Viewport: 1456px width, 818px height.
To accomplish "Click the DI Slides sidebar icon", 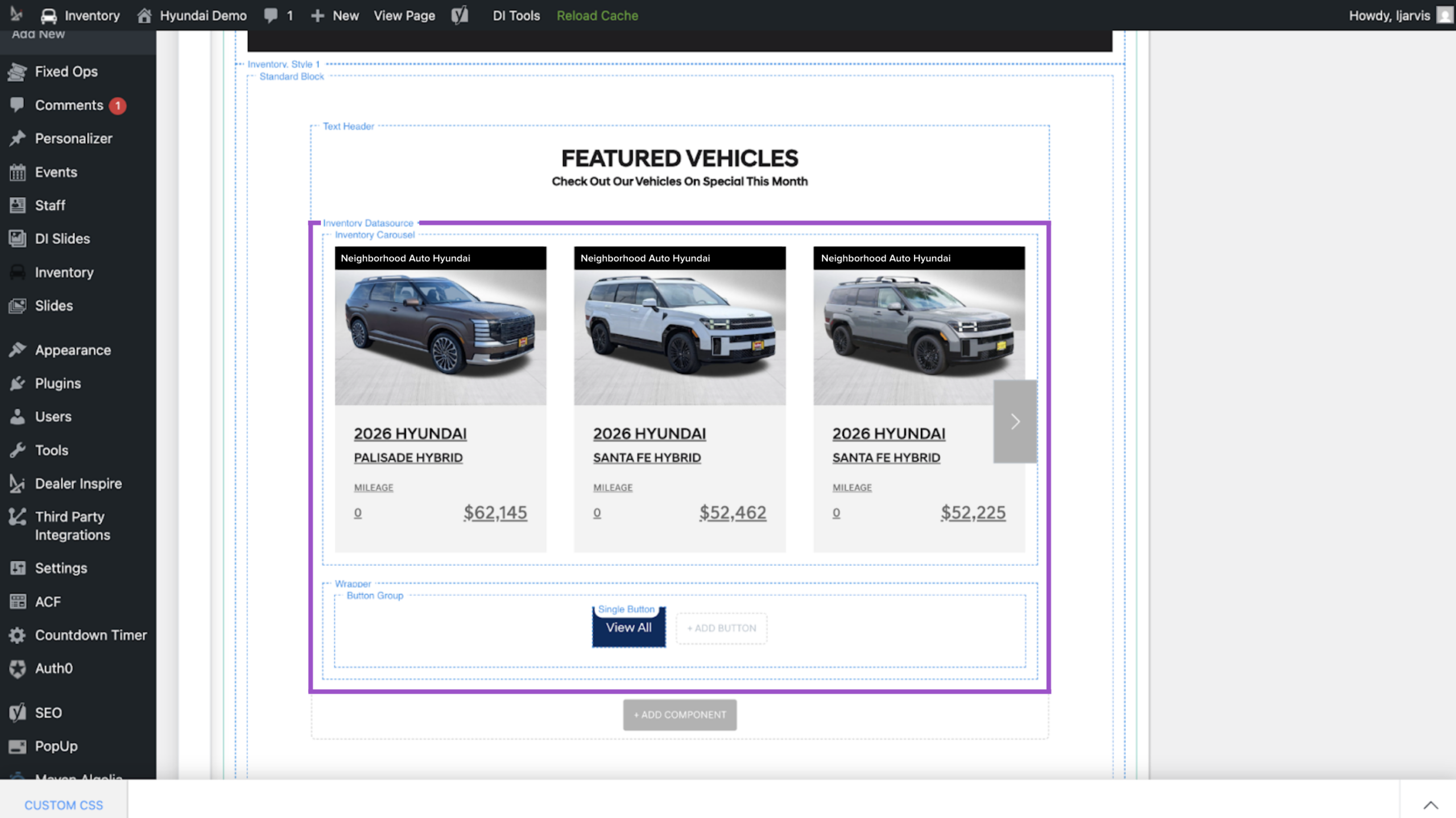I will [x=18, y=239].
